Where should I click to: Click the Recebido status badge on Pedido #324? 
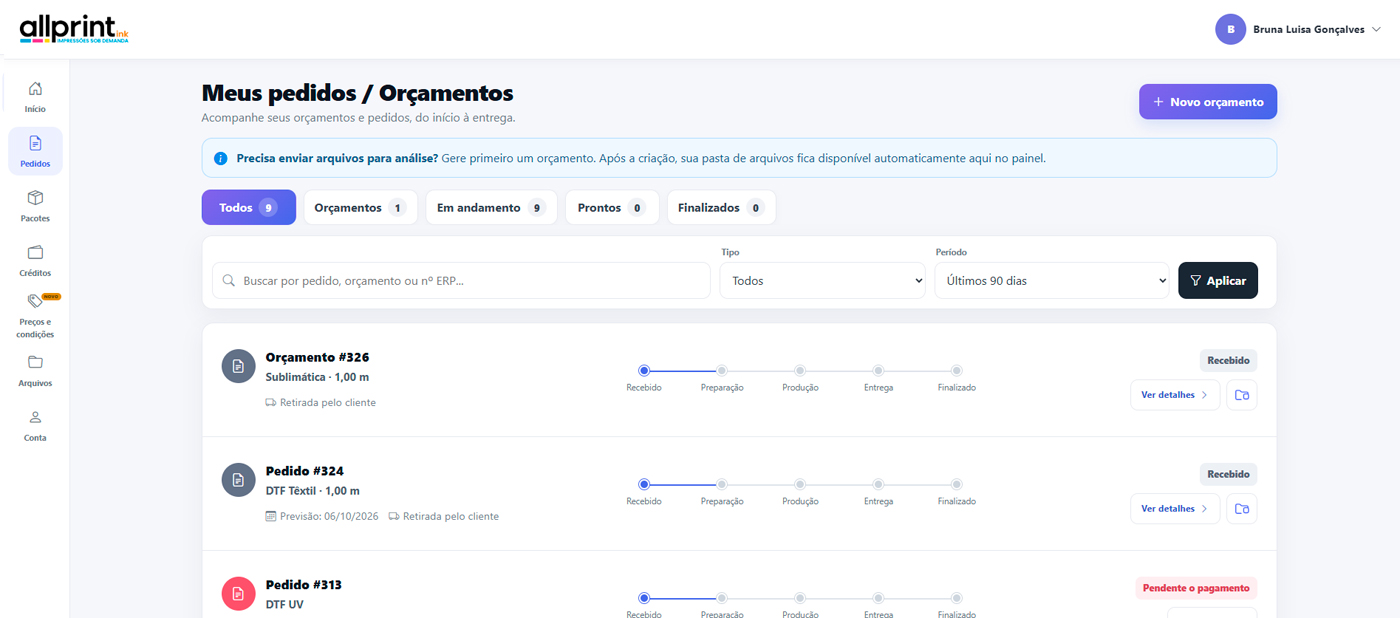(1228, 475)
